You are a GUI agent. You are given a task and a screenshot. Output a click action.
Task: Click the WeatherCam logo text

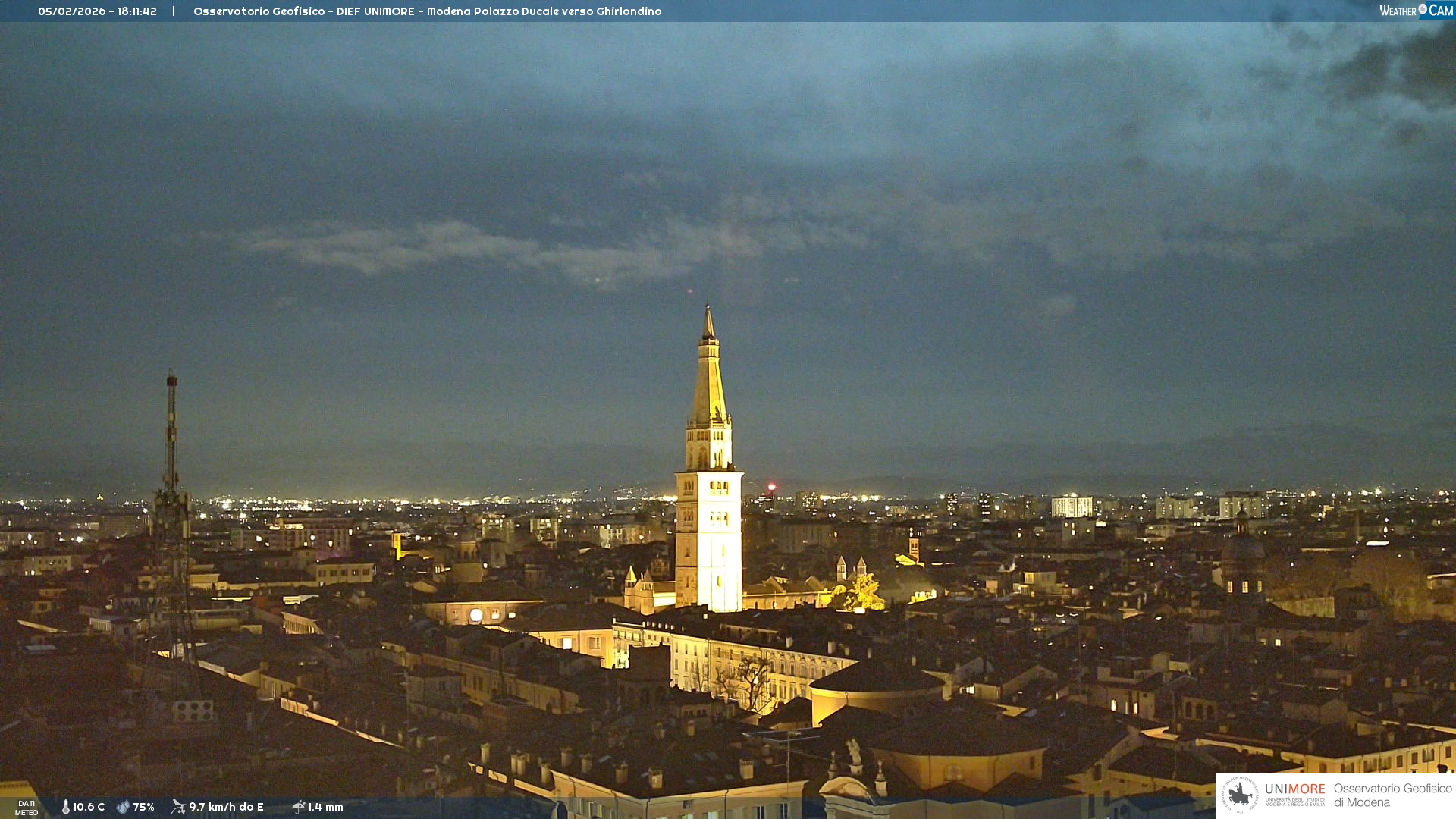point(1399,11)
